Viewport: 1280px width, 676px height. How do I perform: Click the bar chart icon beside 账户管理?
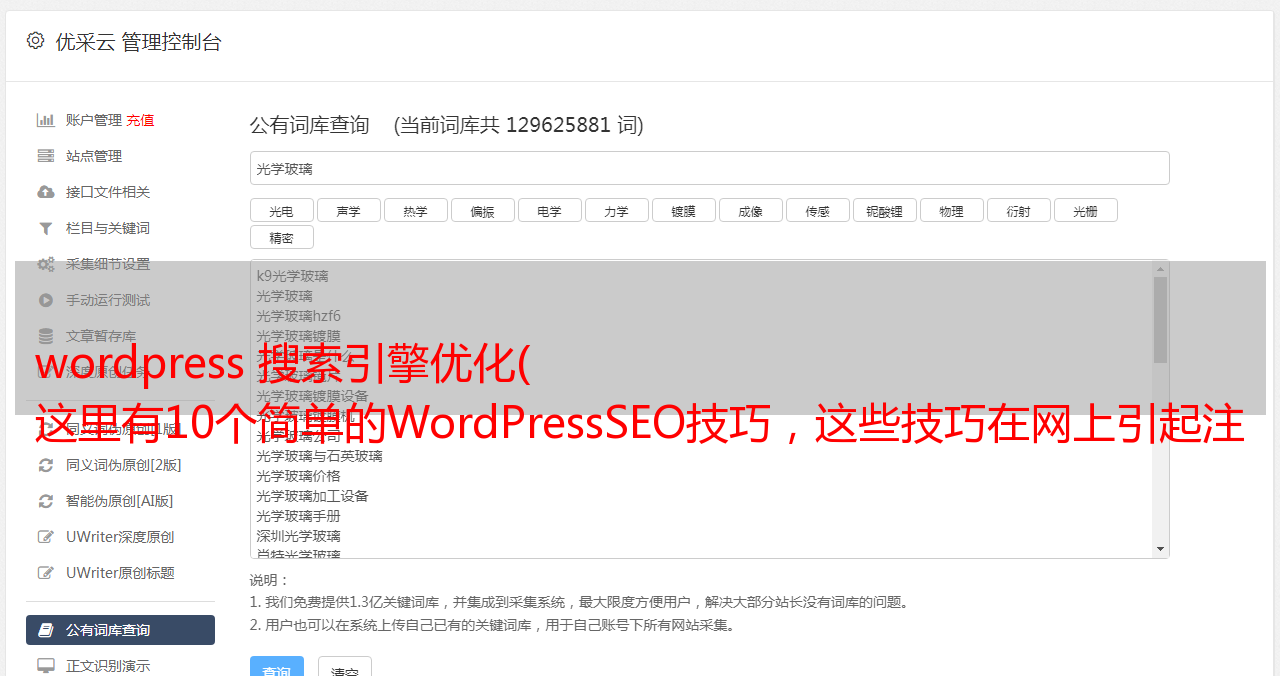pos(46,120)
